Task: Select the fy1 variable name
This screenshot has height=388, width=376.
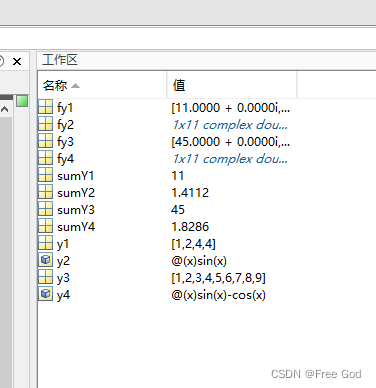Action: 65,108
